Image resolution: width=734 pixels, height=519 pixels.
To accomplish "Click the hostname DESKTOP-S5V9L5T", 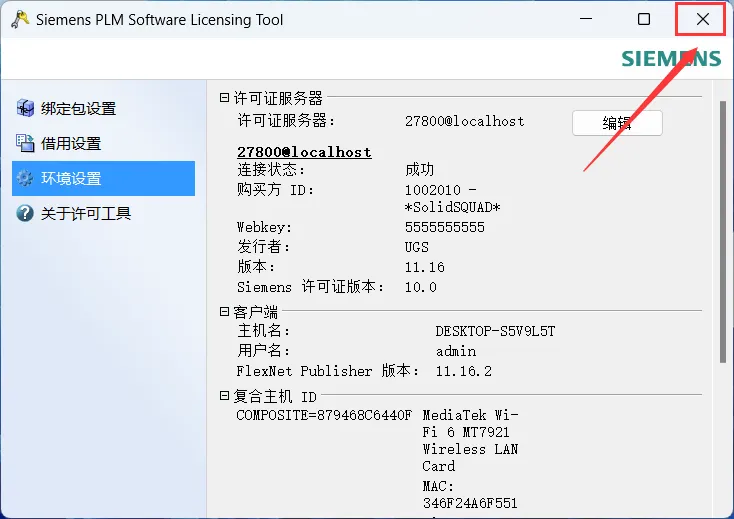I will (x=495, y=331).
